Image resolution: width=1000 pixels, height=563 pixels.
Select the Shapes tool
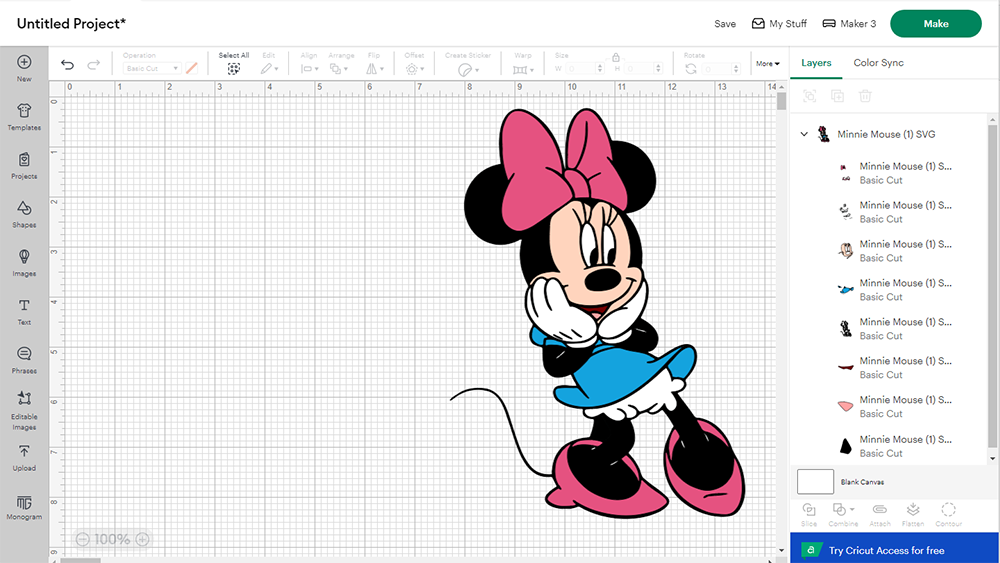(x=24, y=213)
